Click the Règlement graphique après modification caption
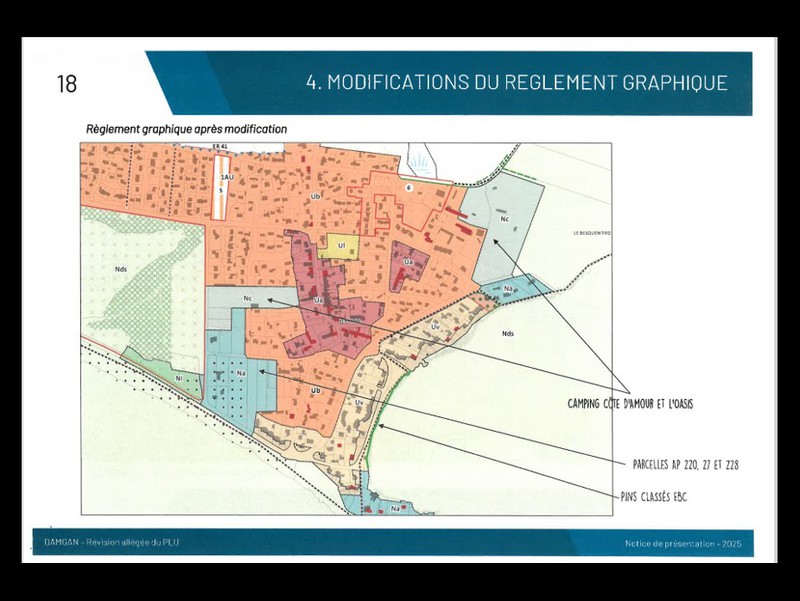 pos(186,129)
